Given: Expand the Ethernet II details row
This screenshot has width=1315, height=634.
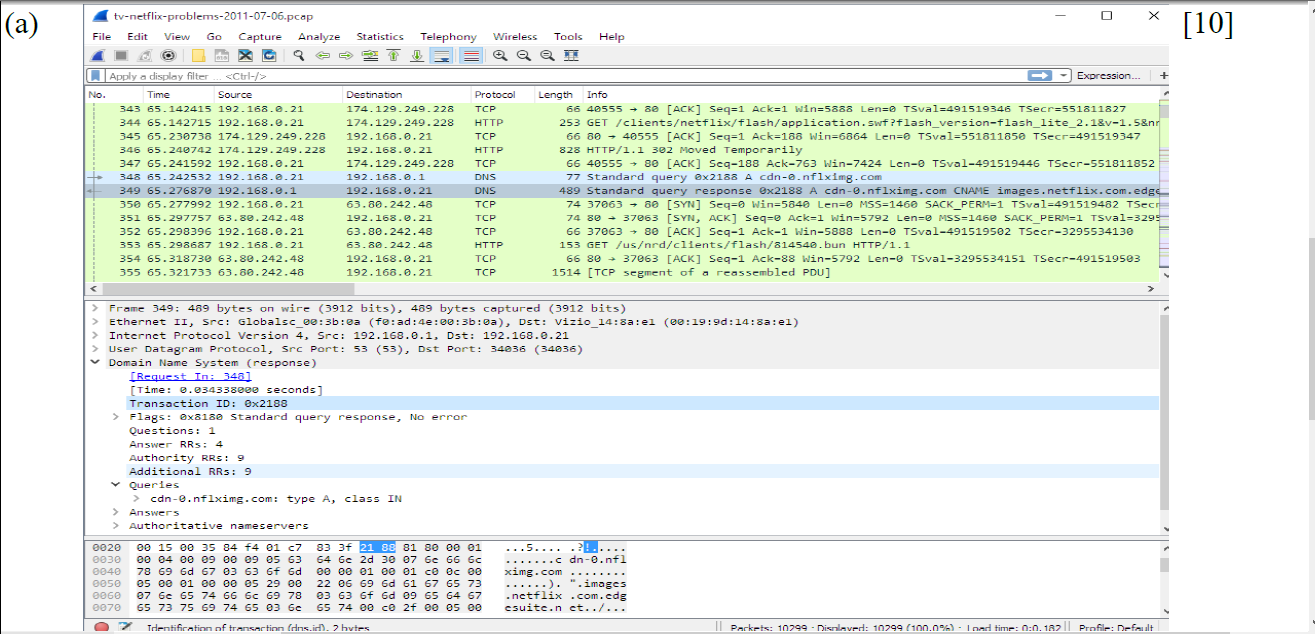Looking at the screenshot, I should tap(95, 322).
